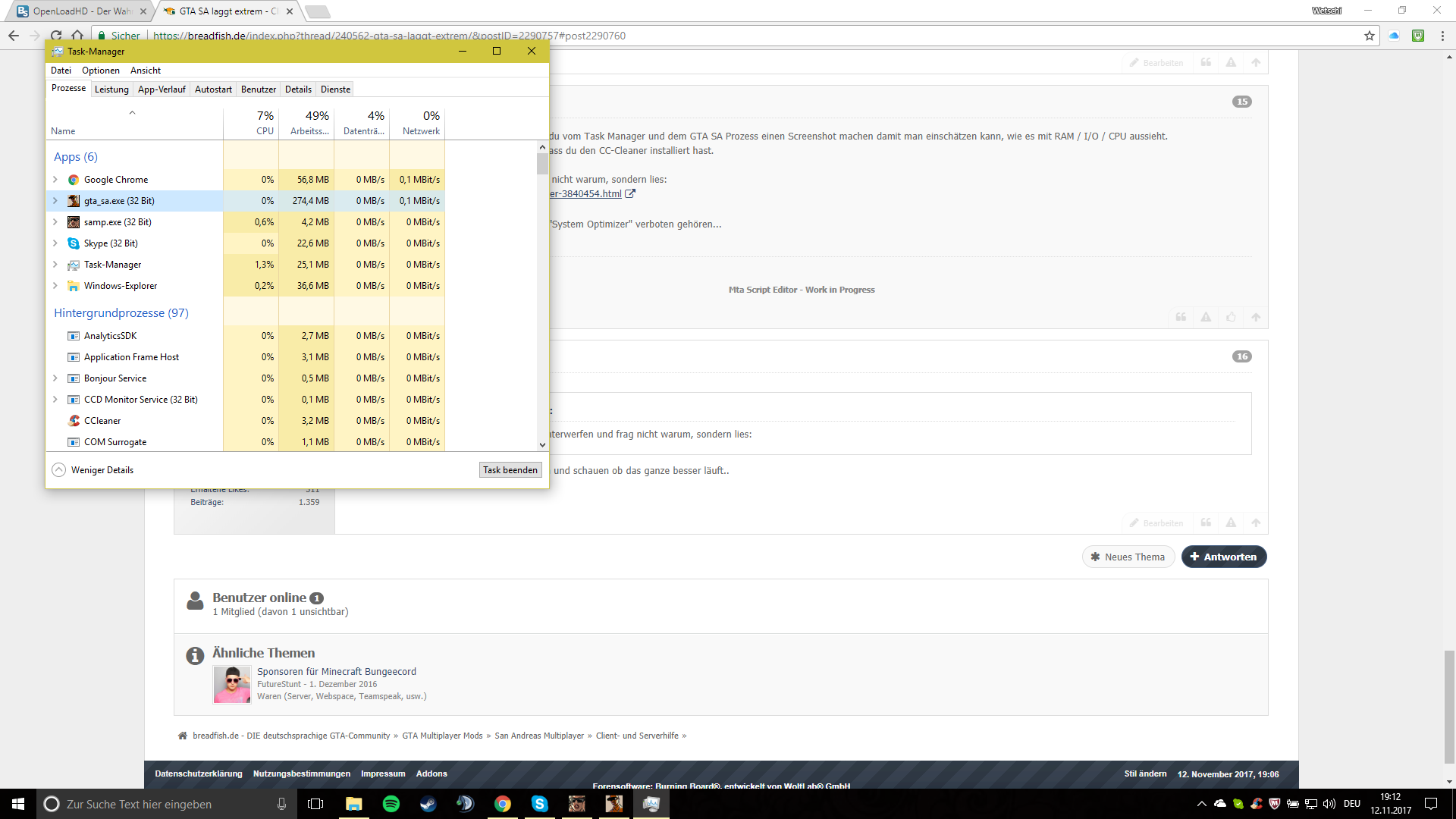The height and width of the screenshot is (819, 1456).
Task: Expand the gta_sa.exe process row
Action: (55, 201)
